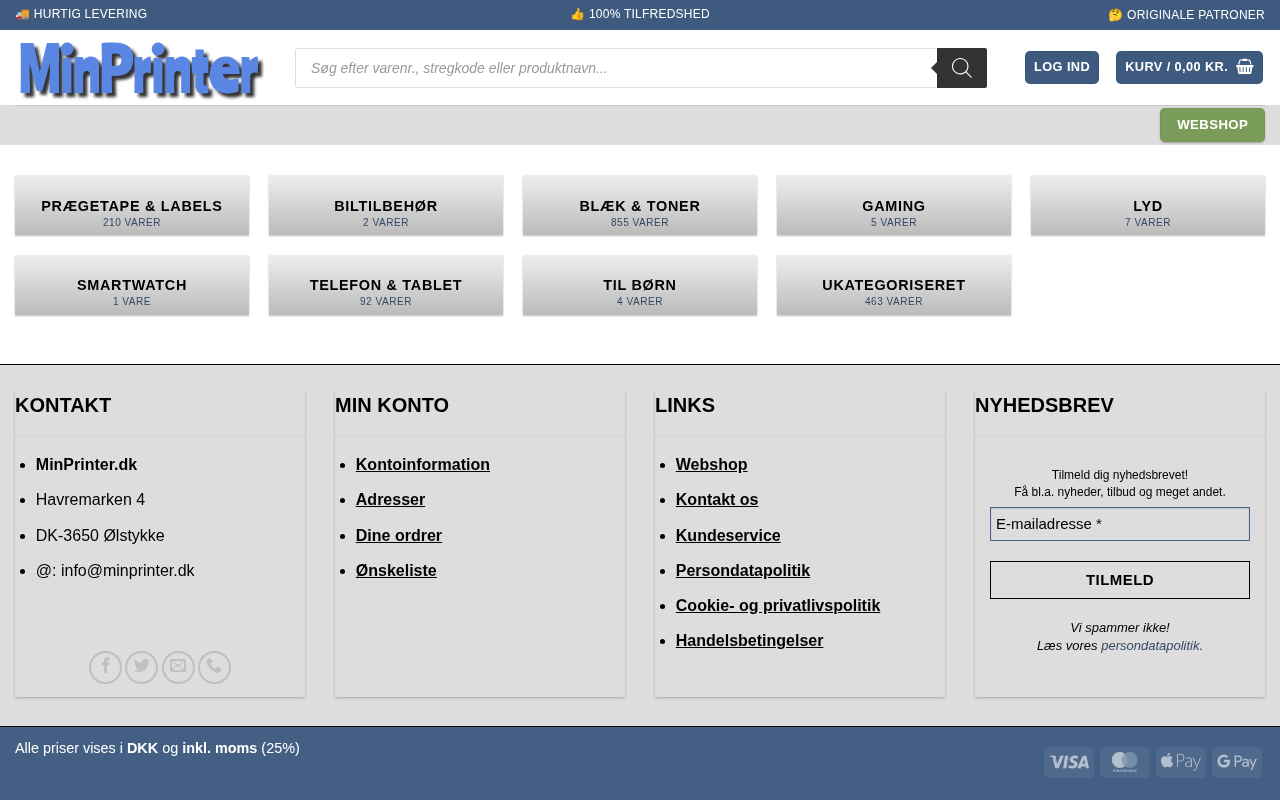Click the MinPrinter.dk contact text
This screenshot has width=1280, height=800.
(86, 464)
